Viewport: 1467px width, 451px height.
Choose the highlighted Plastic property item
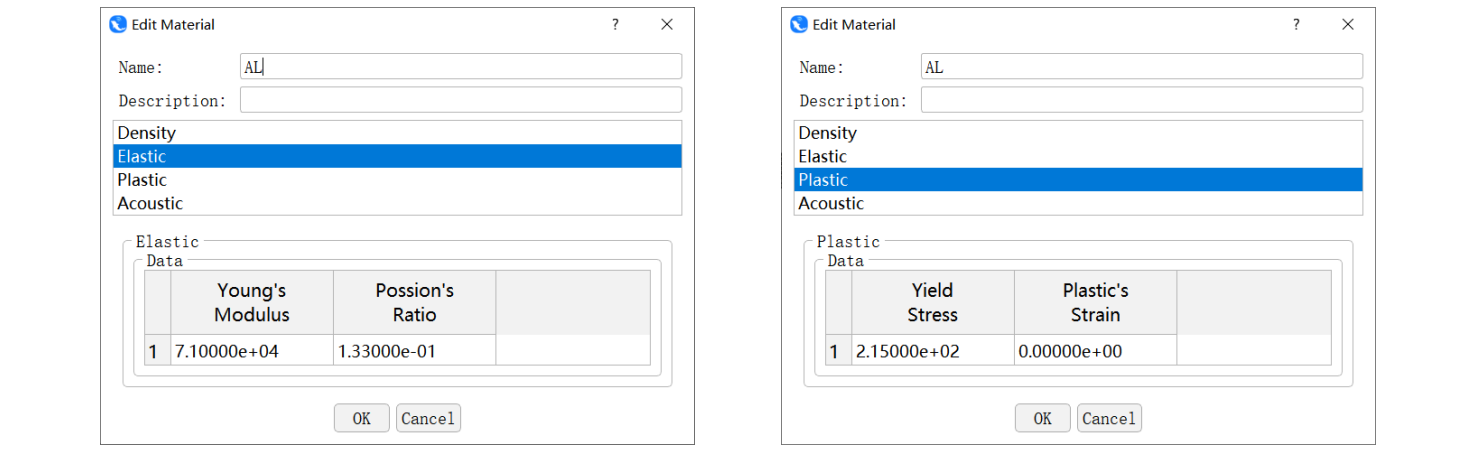(823, 180)
